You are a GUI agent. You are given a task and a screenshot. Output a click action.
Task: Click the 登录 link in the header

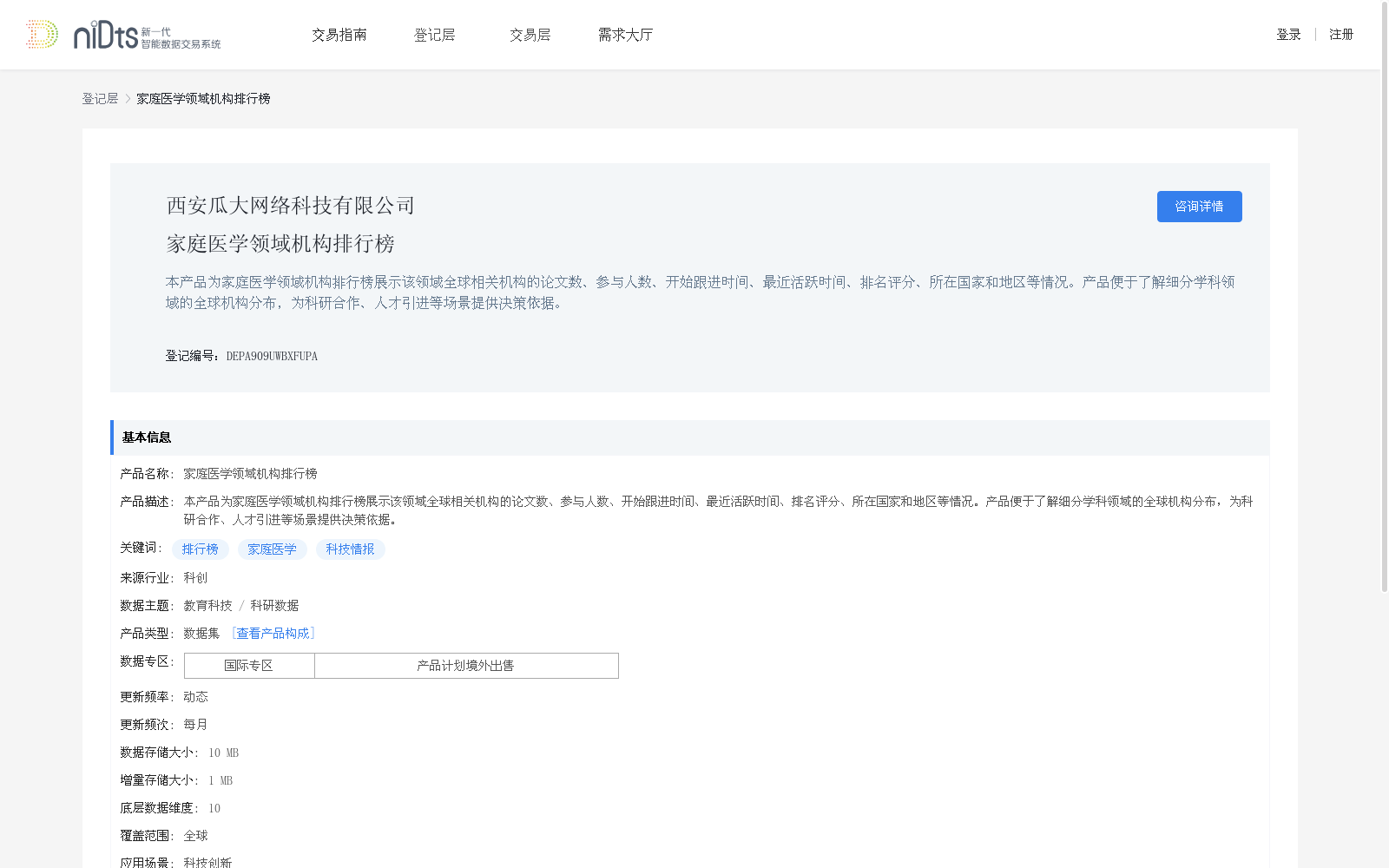click(x=1288, y=35)
